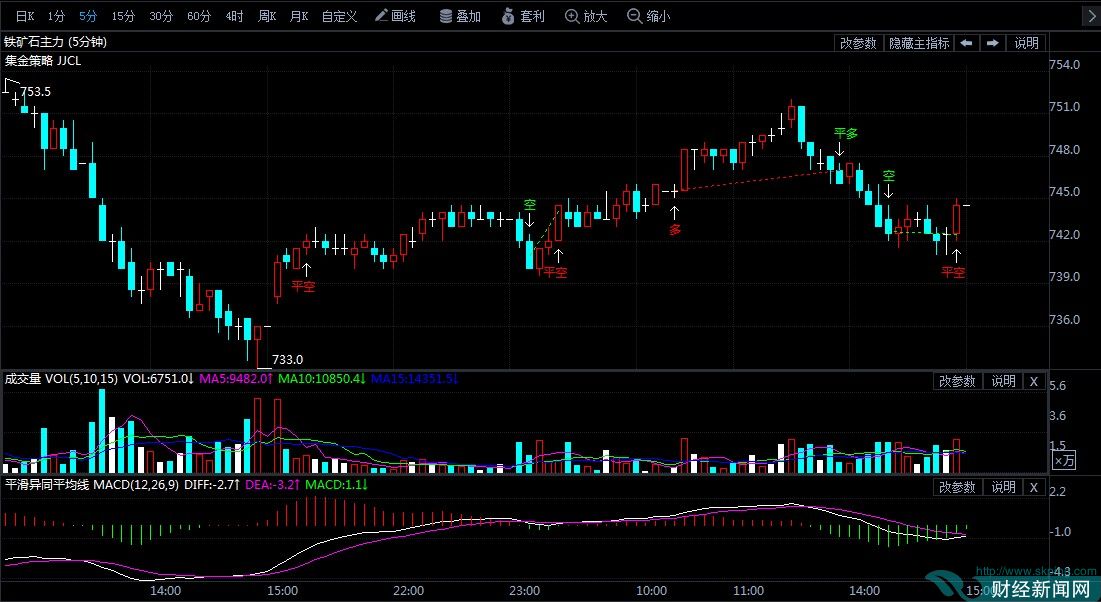Close the MACD panel with X
Viewport: 1101px width, 602px height.
(1034, 487)
